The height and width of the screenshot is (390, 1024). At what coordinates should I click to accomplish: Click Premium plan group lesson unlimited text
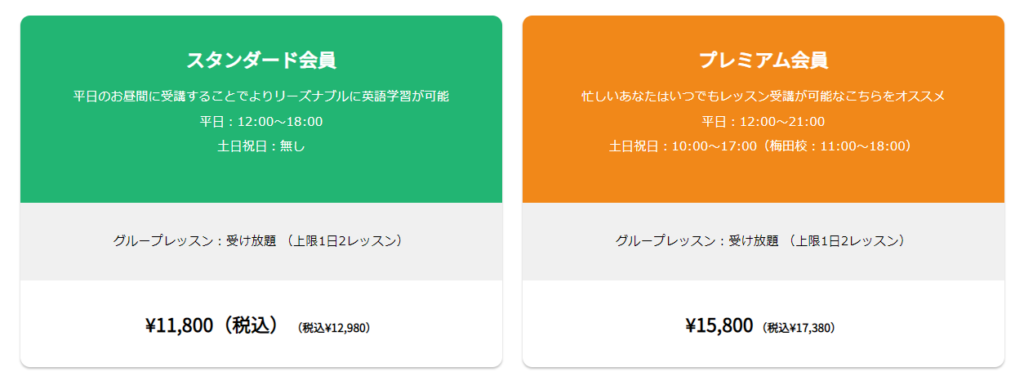coord(763,241)
